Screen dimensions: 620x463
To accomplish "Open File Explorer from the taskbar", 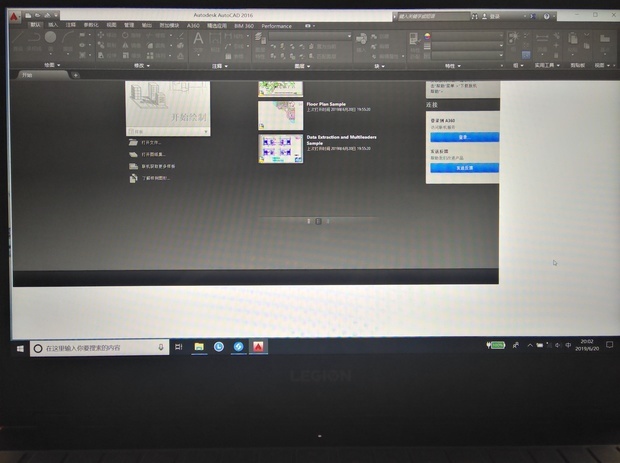I will (x=199, y=347).
